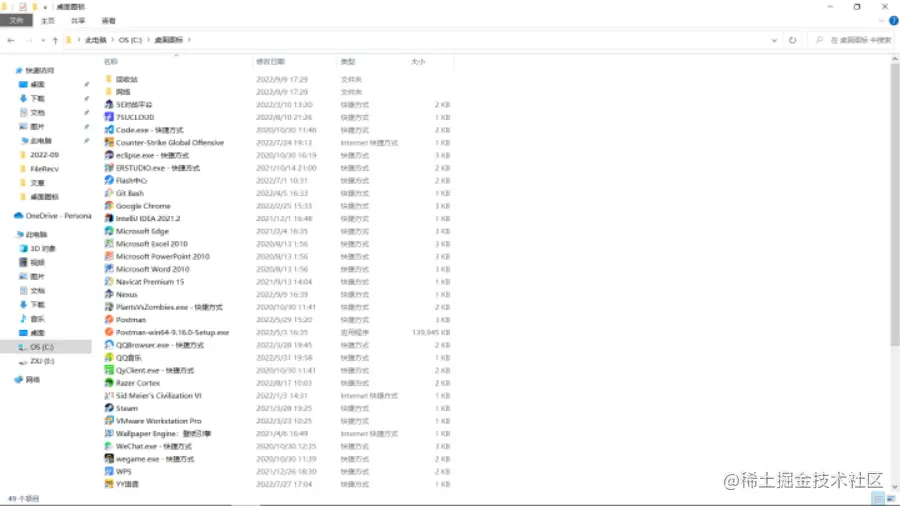Select the Nexus shortcut row
This screenshot has width=900, height=507.
point(277,294)
